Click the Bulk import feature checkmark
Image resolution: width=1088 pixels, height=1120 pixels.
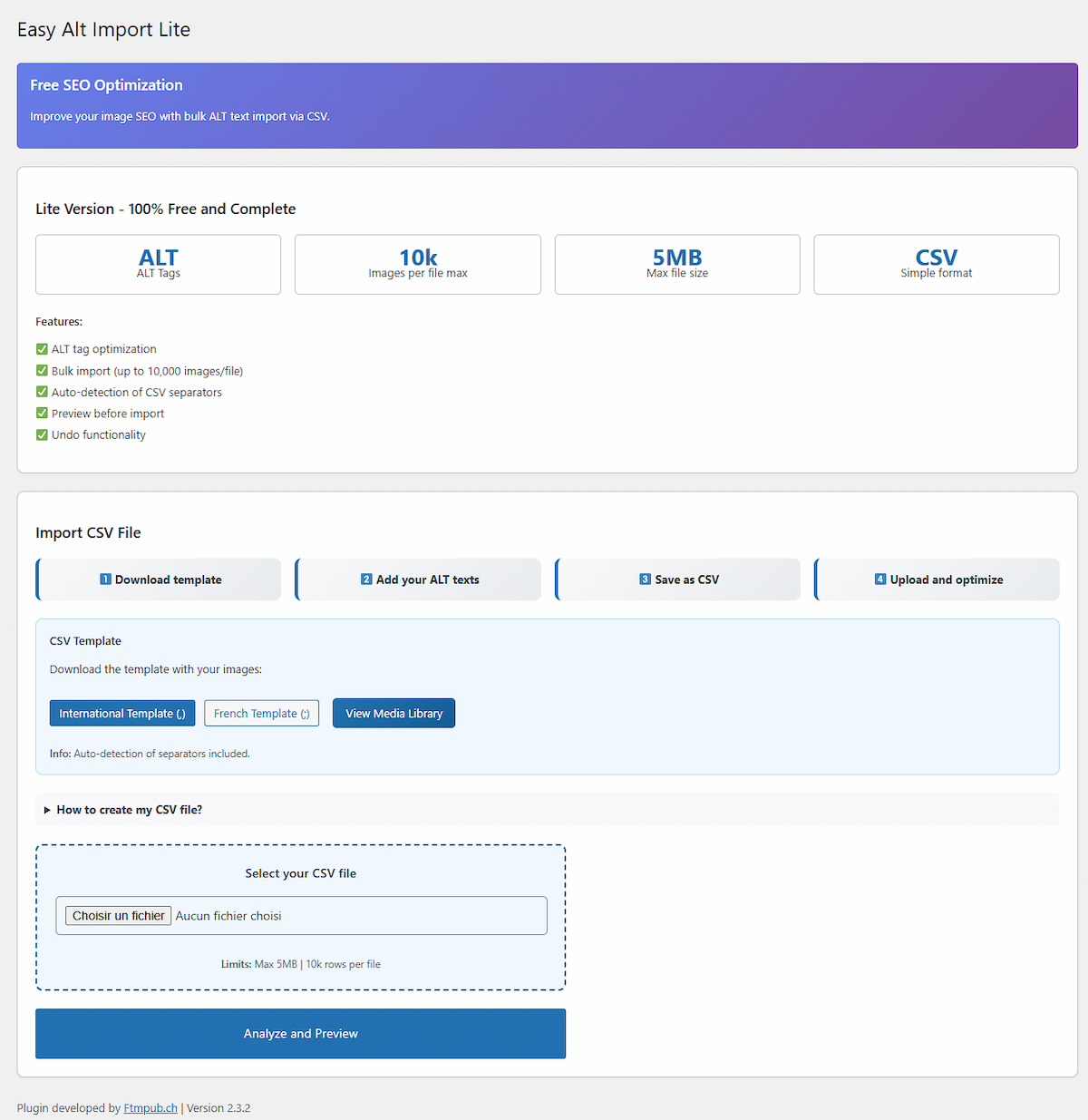tap(42, 371)
